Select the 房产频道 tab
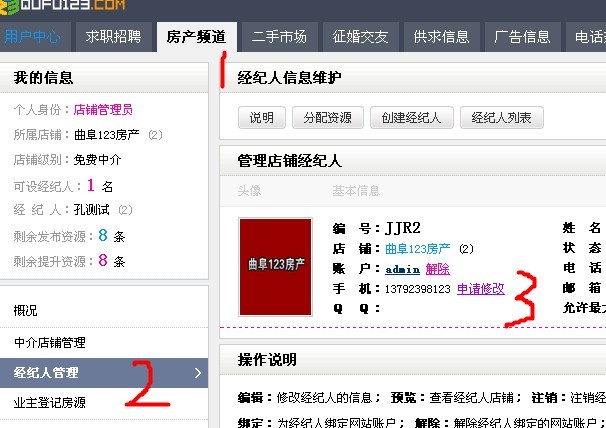This screenshot has height=428, width=606. pos(196,37)
